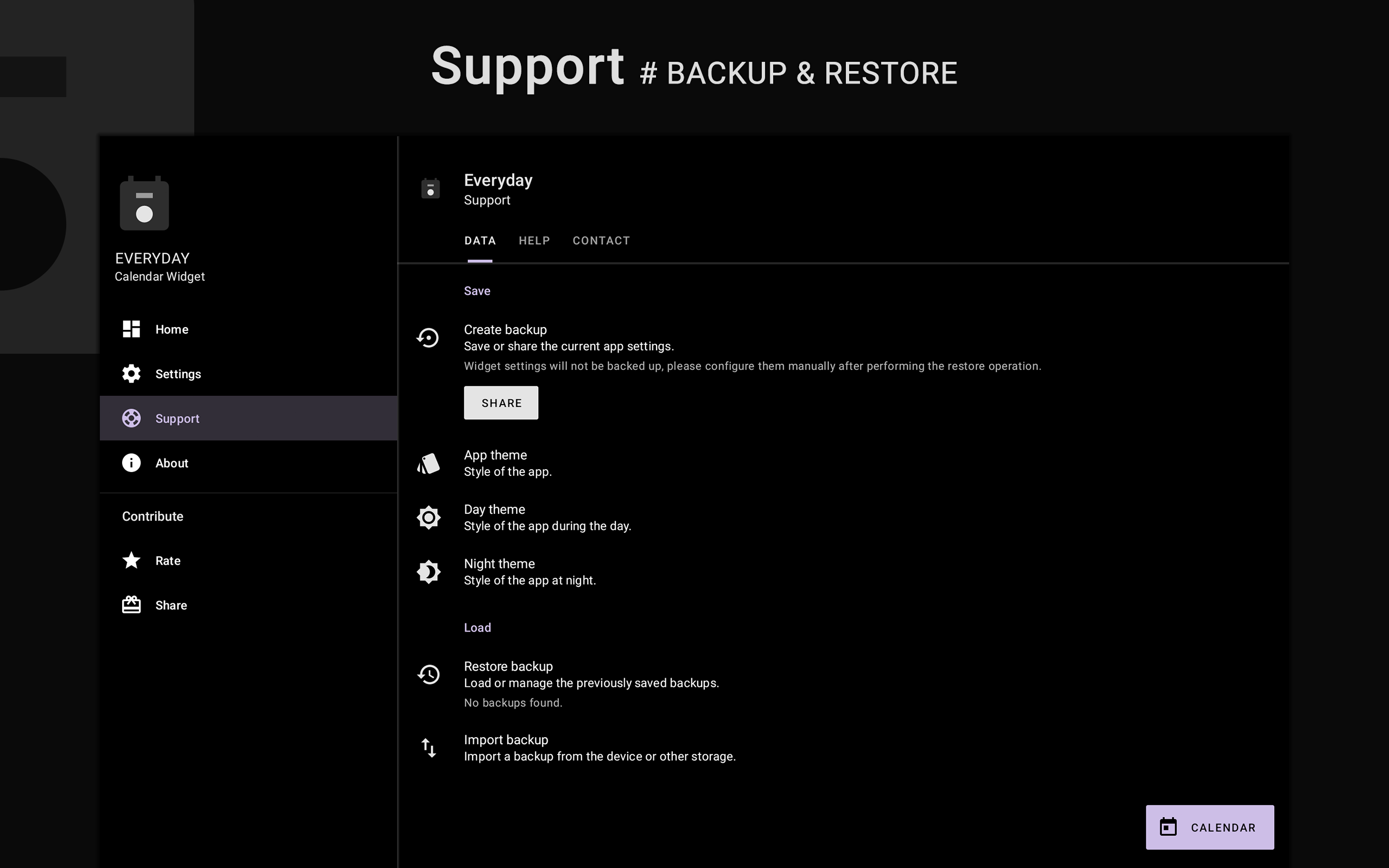Screen dimensions: 1389x868
Task: Click the App theme palette icon
Action: coord(428,463)
